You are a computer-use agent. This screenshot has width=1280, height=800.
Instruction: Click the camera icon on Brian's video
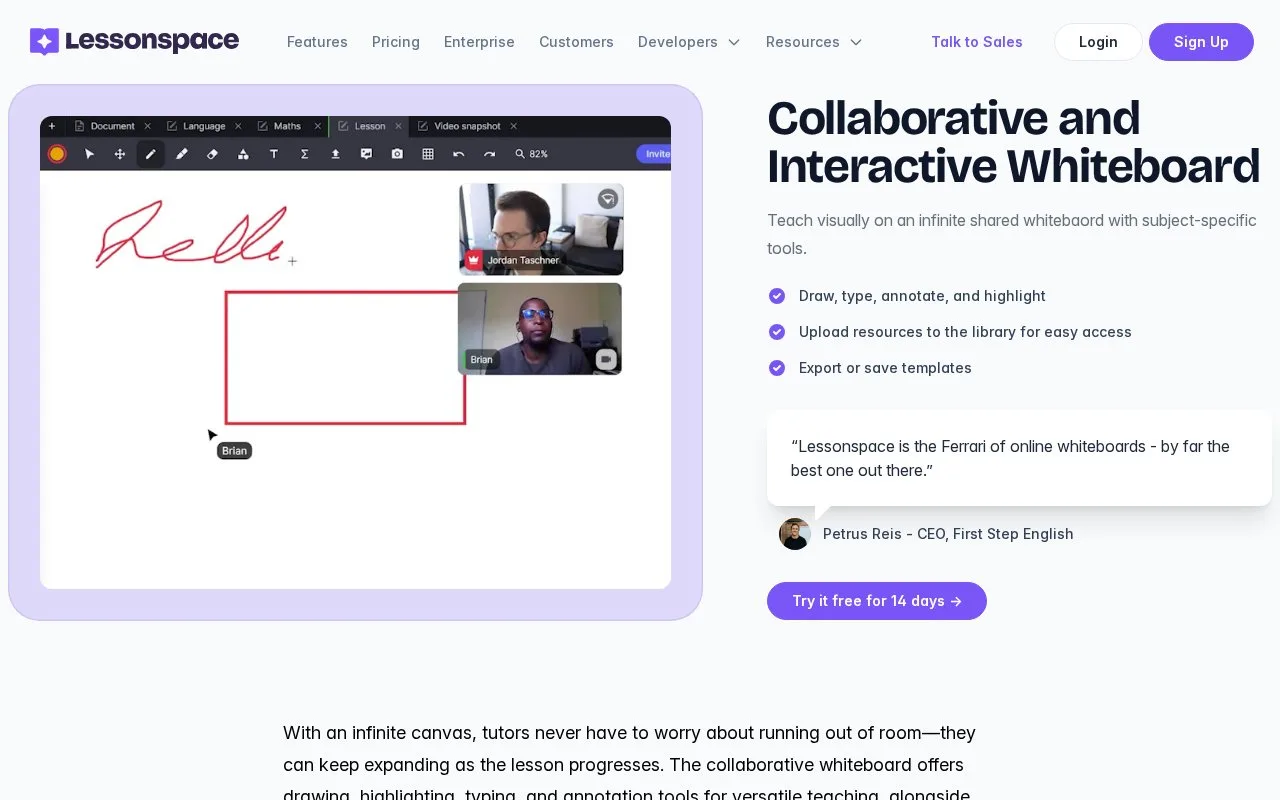pos(606,359)
